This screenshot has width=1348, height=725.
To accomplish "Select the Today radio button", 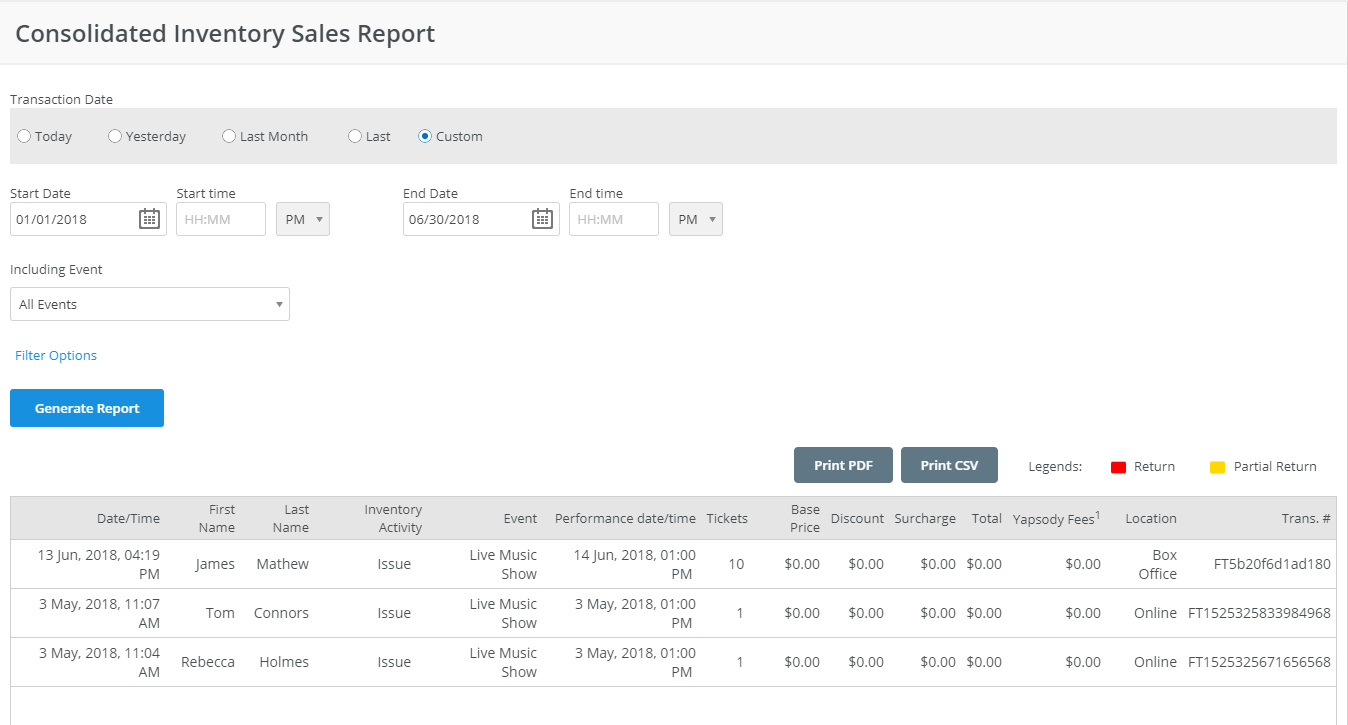I will (24, 136).
